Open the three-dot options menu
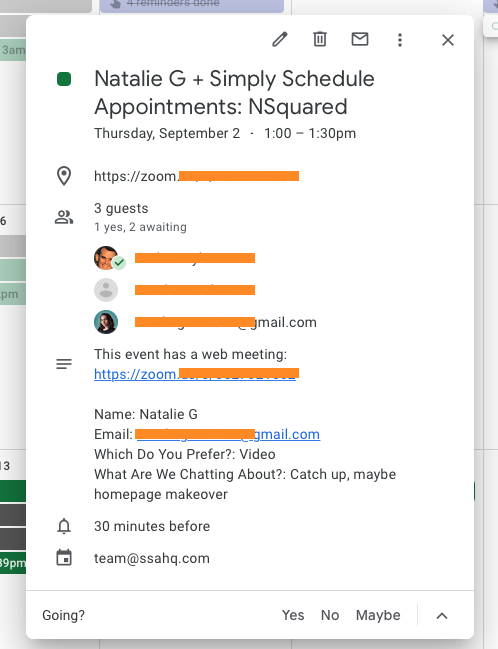498x649 pixels. (x=400, y=40)
